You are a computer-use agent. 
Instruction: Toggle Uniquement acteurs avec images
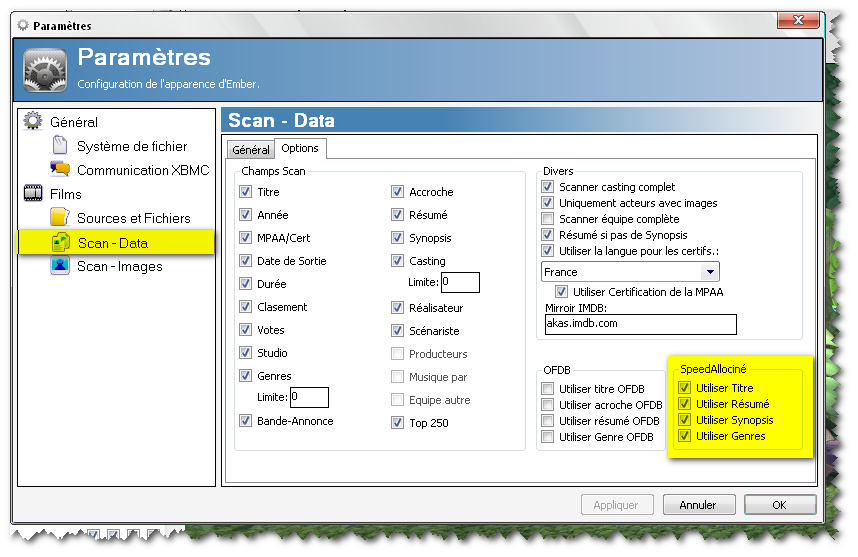[547, 203]
